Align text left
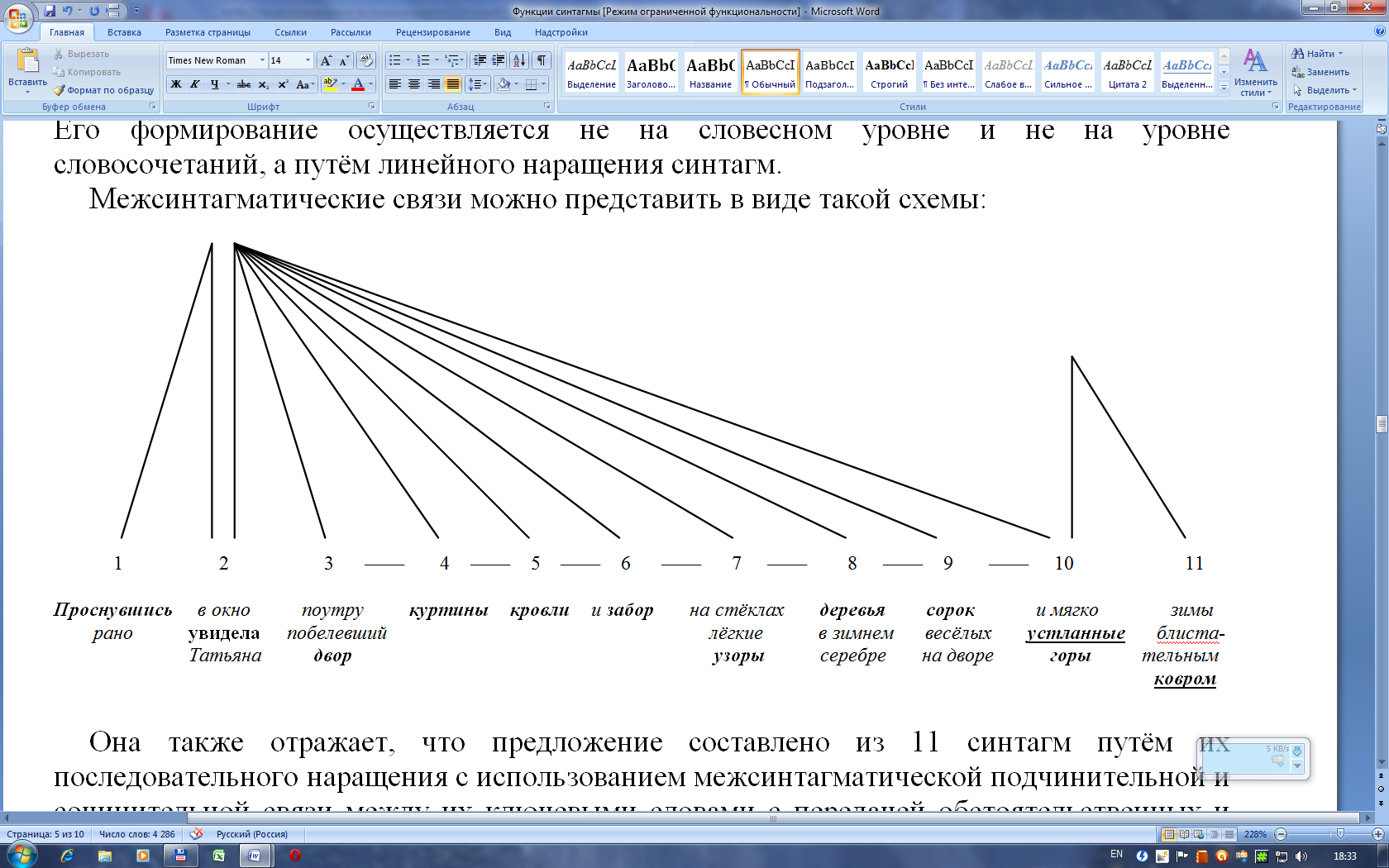 tap(395, 84)
